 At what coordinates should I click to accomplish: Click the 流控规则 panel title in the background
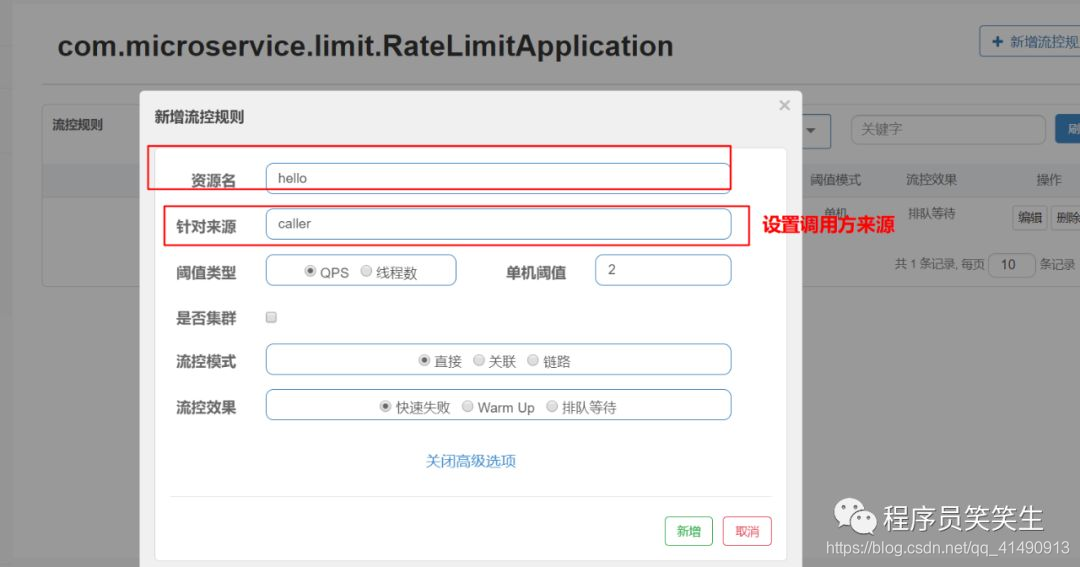pos(77,125)
